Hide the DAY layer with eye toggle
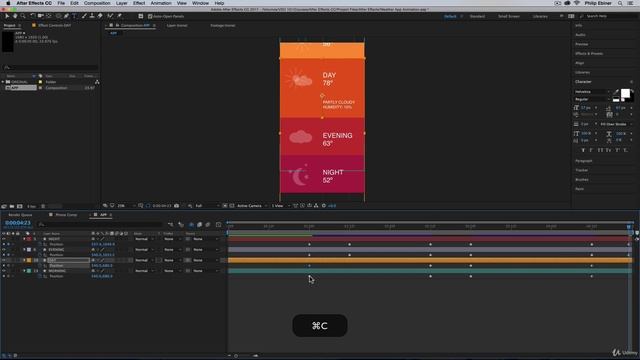The width and height of the screenshot is (640, 360). tap(4, 260)
